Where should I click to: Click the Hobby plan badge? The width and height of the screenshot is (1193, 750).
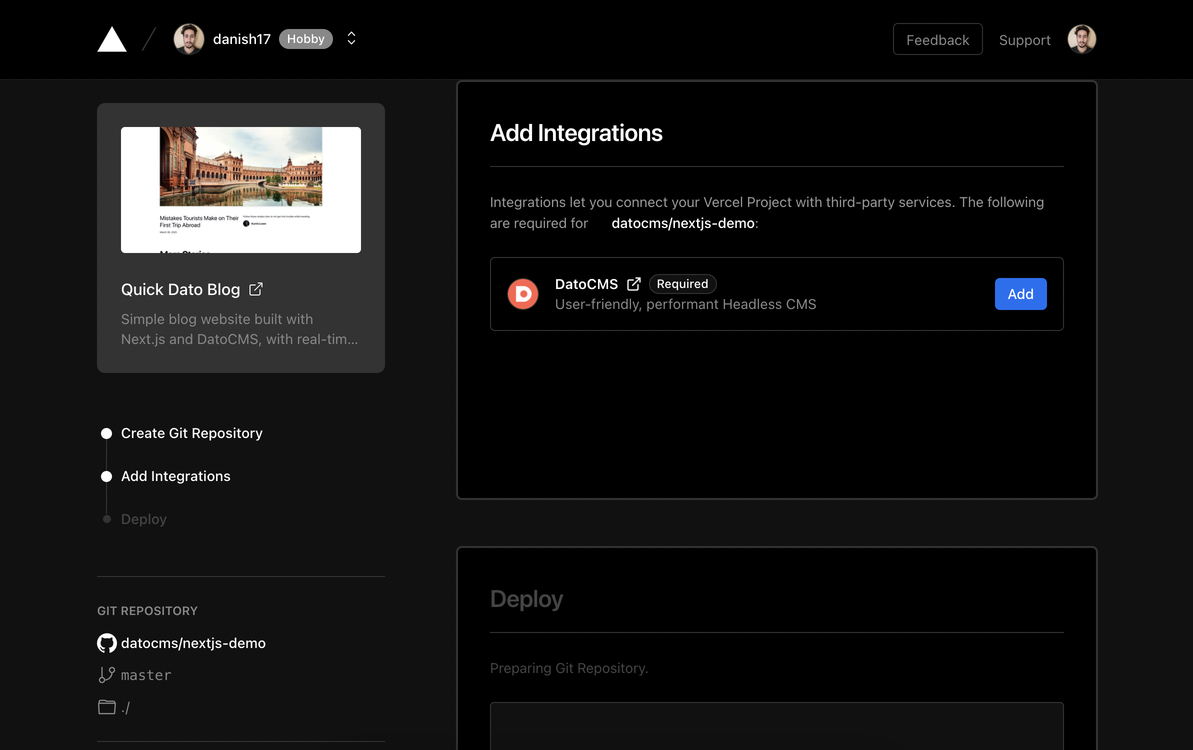306,39
